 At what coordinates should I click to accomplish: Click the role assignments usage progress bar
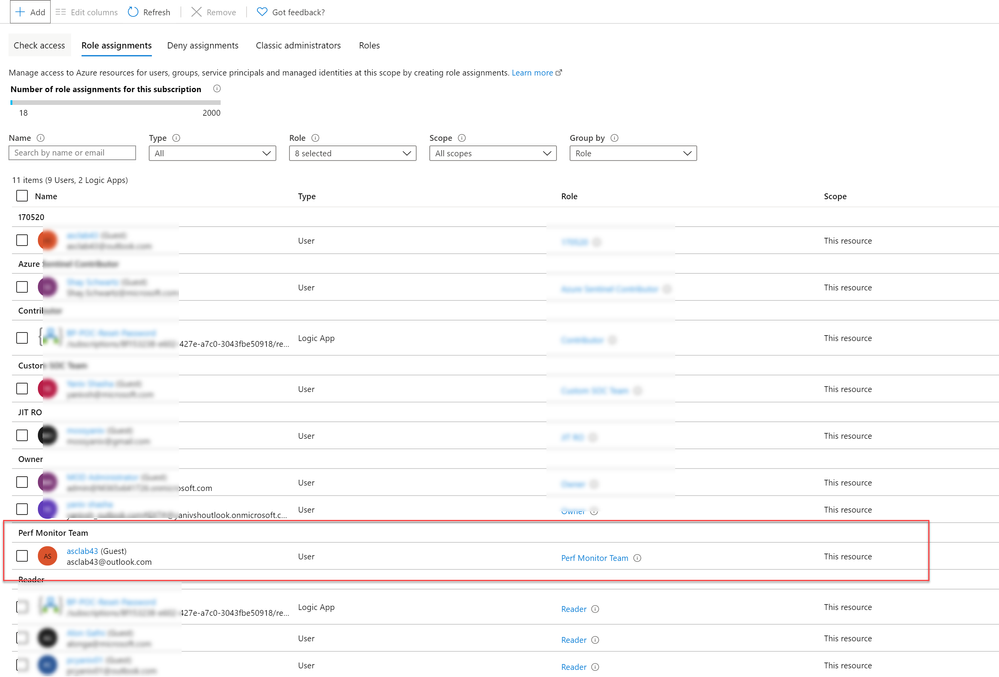(x=115, y=102)
